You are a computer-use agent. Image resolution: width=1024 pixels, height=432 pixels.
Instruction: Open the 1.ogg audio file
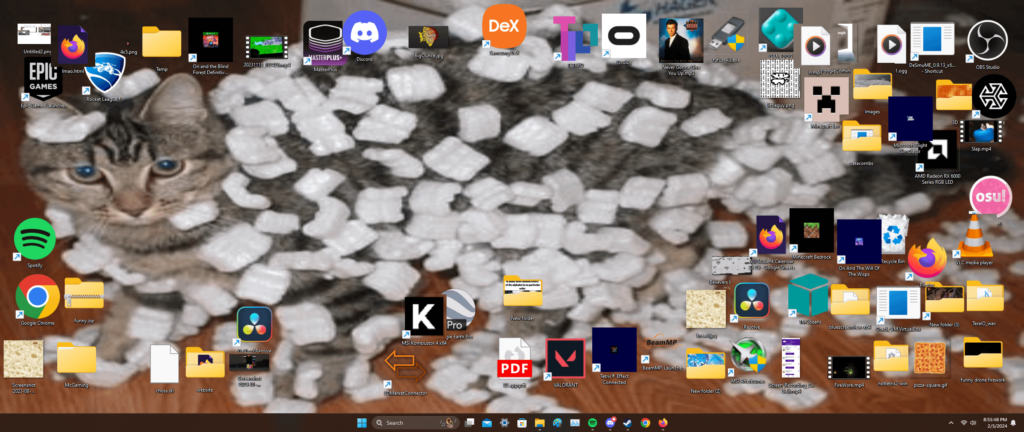(891, 44)
